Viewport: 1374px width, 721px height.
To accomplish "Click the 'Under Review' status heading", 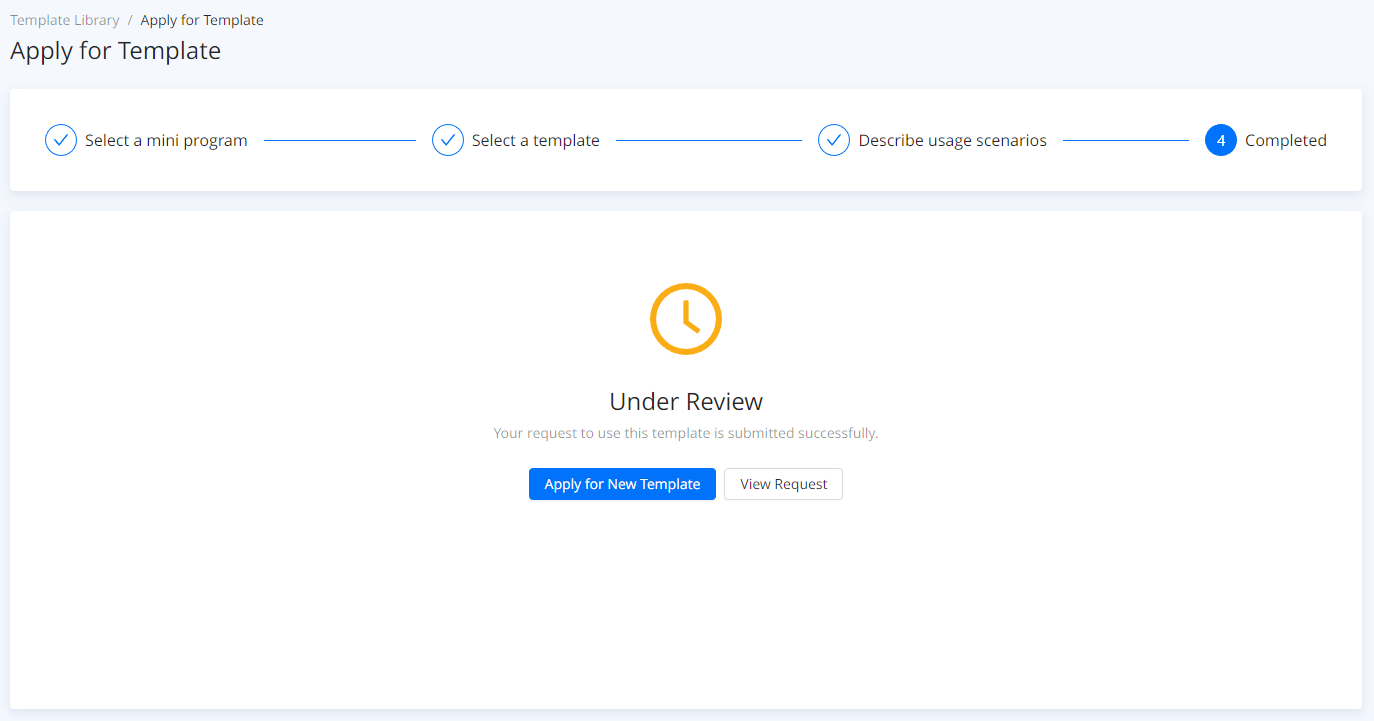I will pos(686,402).
